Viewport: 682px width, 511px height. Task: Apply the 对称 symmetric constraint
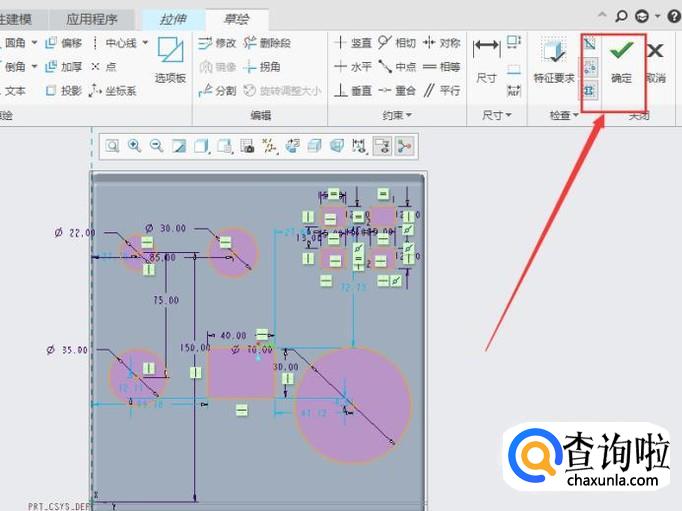tap(441, 43)
